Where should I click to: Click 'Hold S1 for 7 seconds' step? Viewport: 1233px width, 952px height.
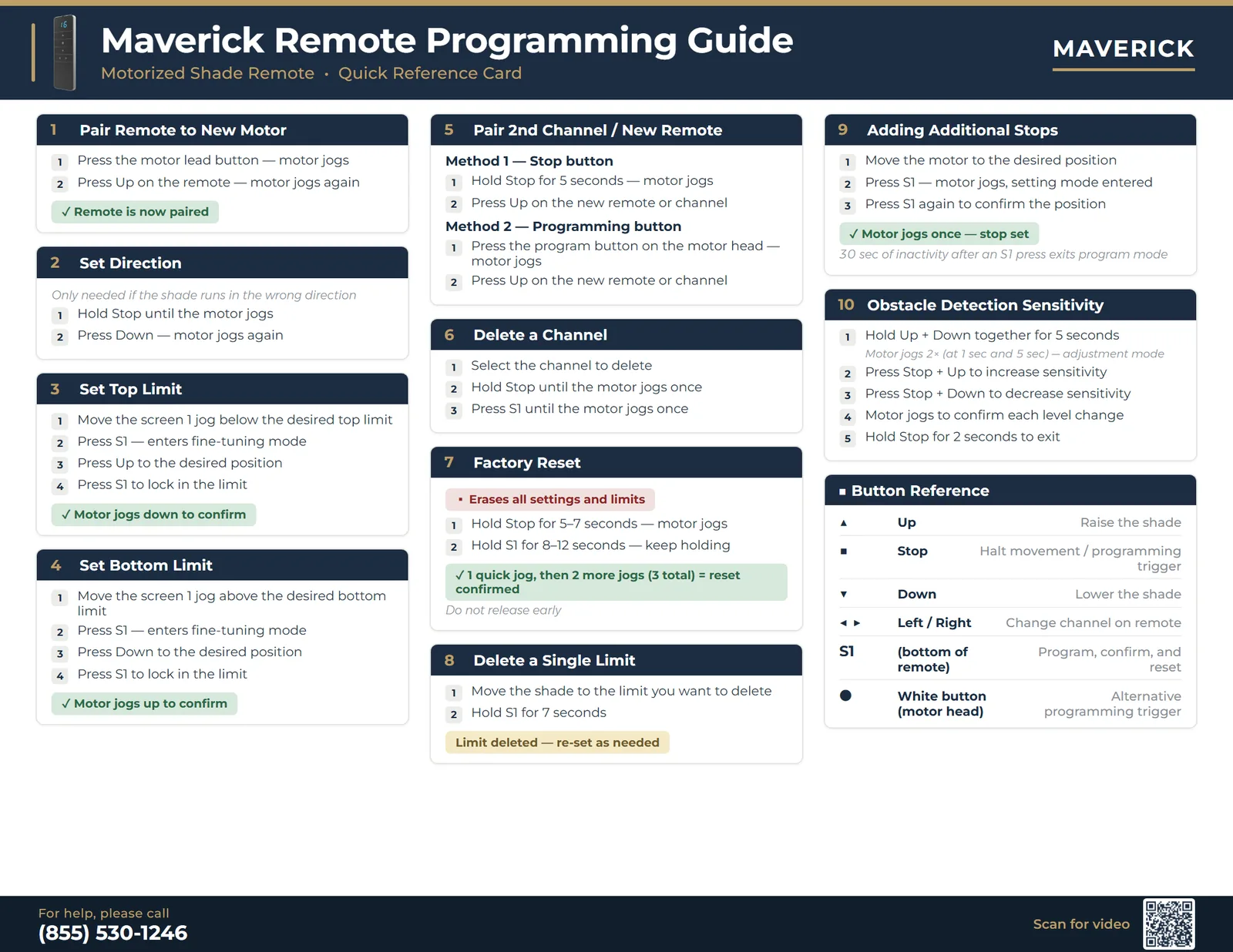coord(539,712)
